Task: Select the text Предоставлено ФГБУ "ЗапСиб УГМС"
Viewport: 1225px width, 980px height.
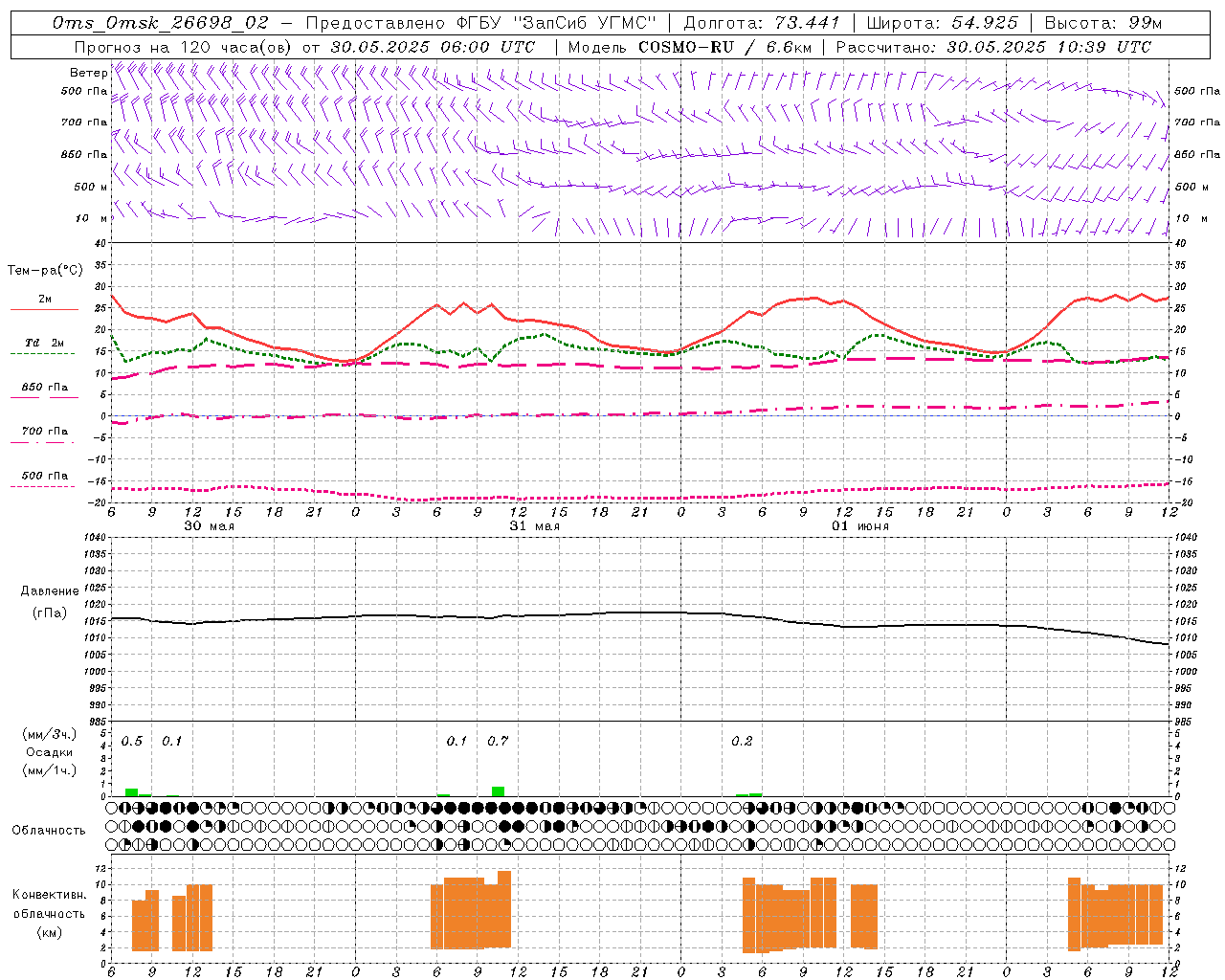Action: 480,23
